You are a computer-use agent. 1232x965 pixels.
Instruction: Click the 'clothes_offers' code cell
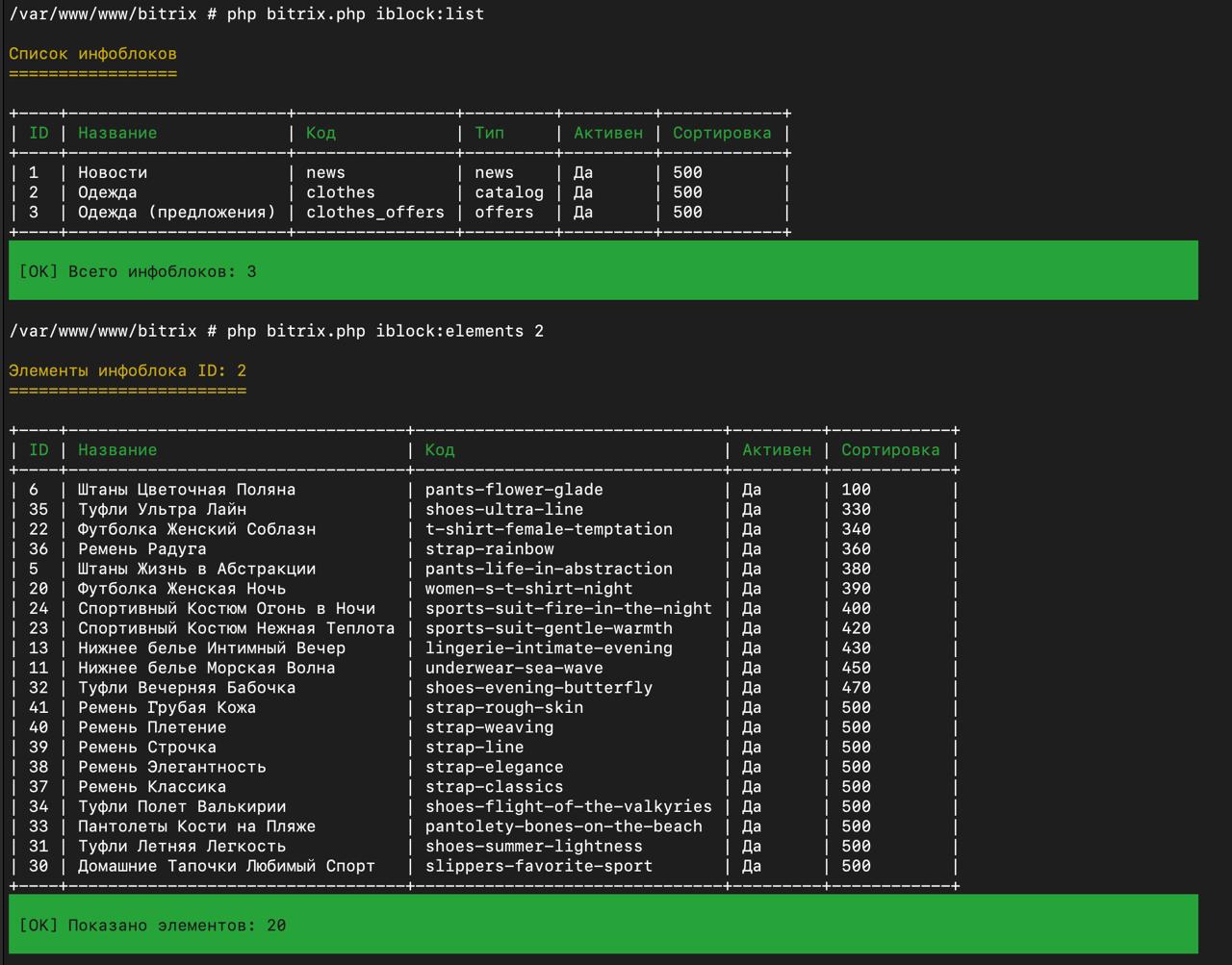pyautogui.click(x=374, y=212)
